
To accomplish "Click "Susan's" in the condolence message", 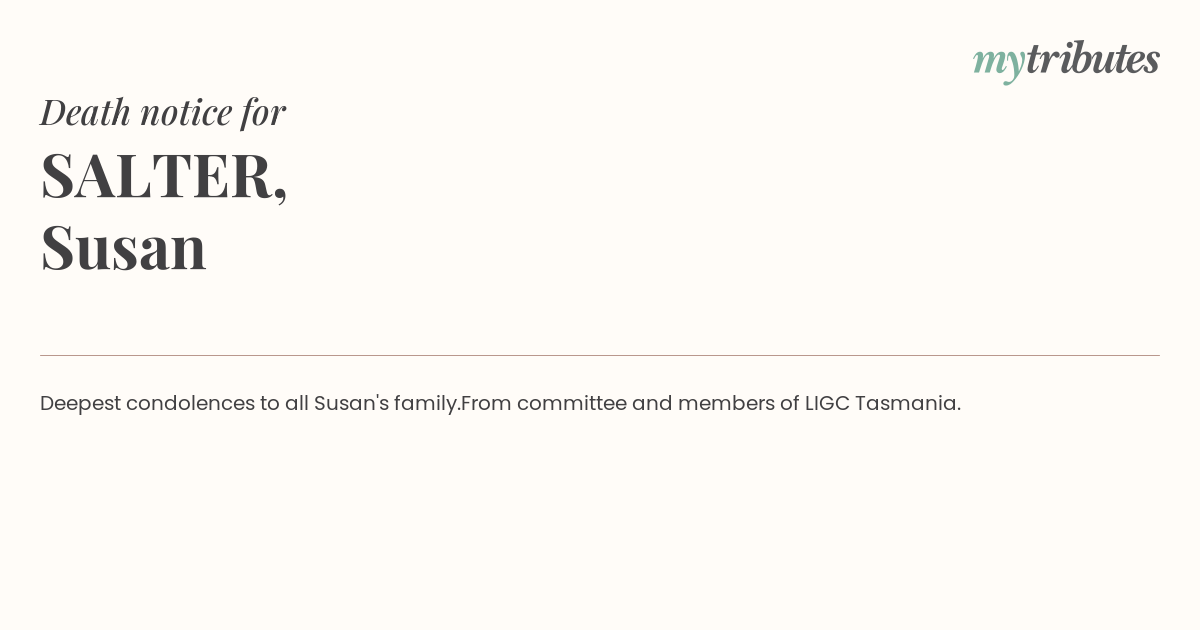I will pos(351,404).
